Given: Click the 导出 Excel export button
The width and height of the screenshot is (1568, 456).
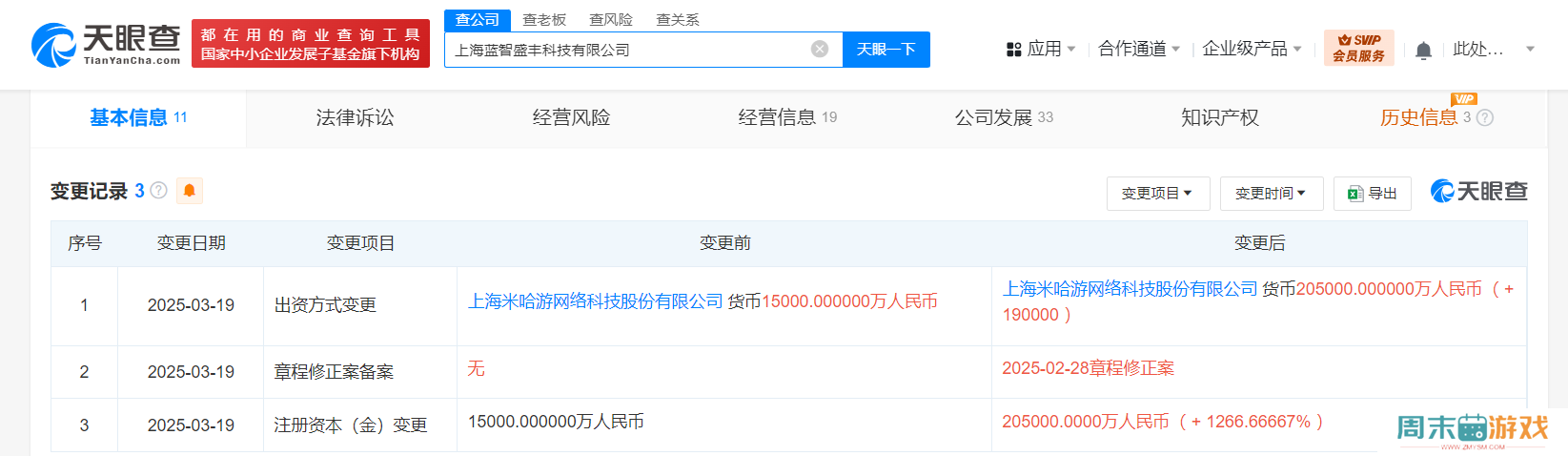Looking at the screenshot, I should point(1372,194).
